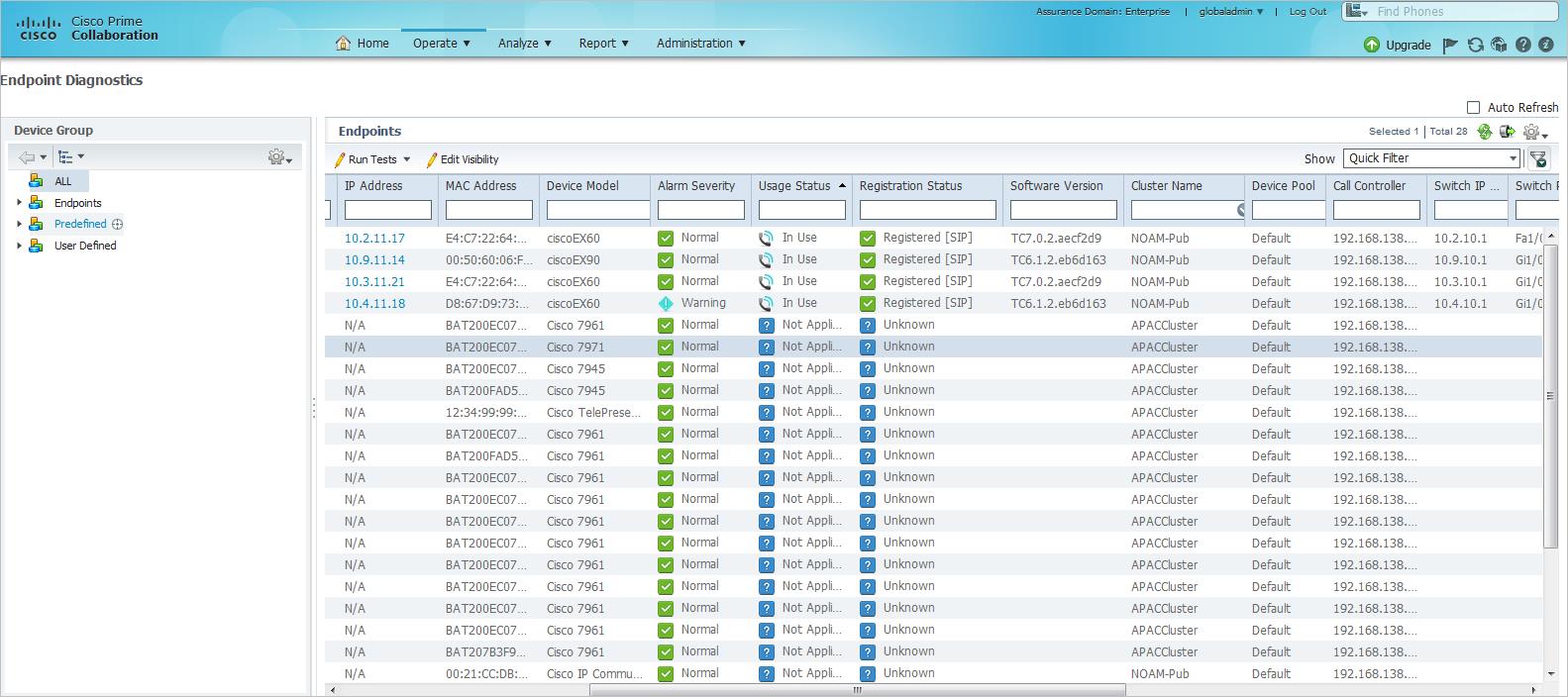Open the Endpoints table gear settings dropdown
1568x697 pixels.
(1535, 132)
